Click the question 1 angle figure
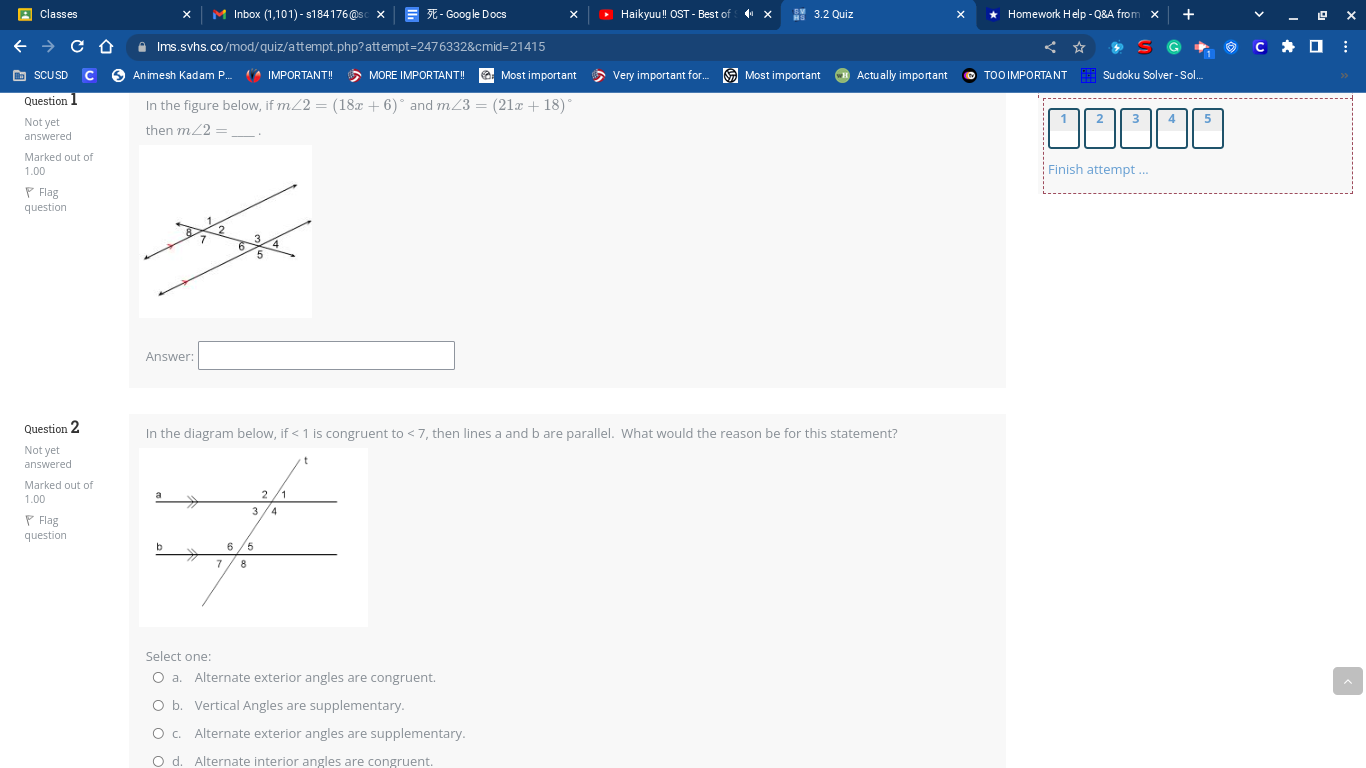This screenshot has width=1366, height=768. pos(226,232)
